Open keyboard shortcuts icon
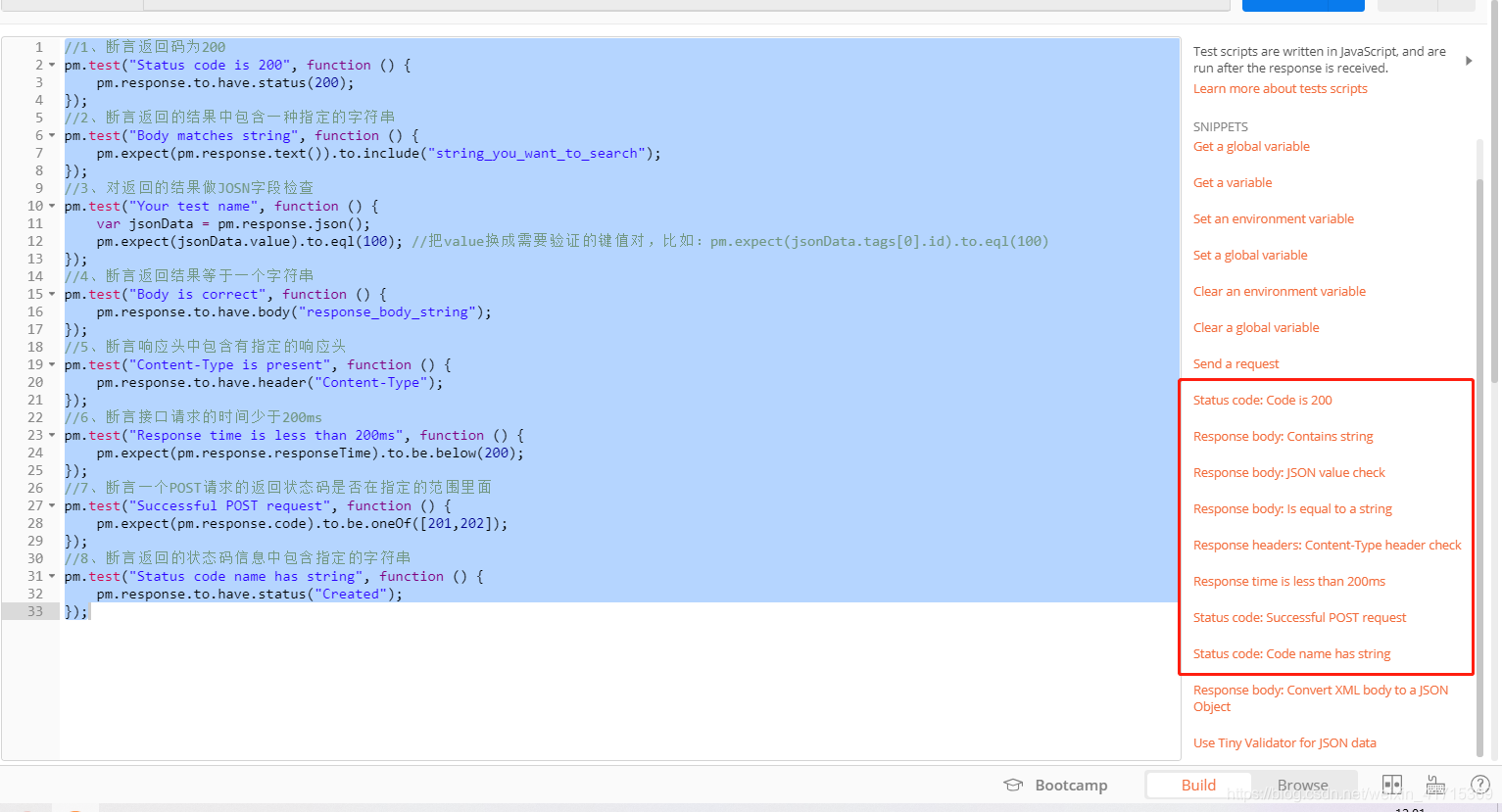The width and height of the screenshot is (1502, 812). click(1435, 785)
